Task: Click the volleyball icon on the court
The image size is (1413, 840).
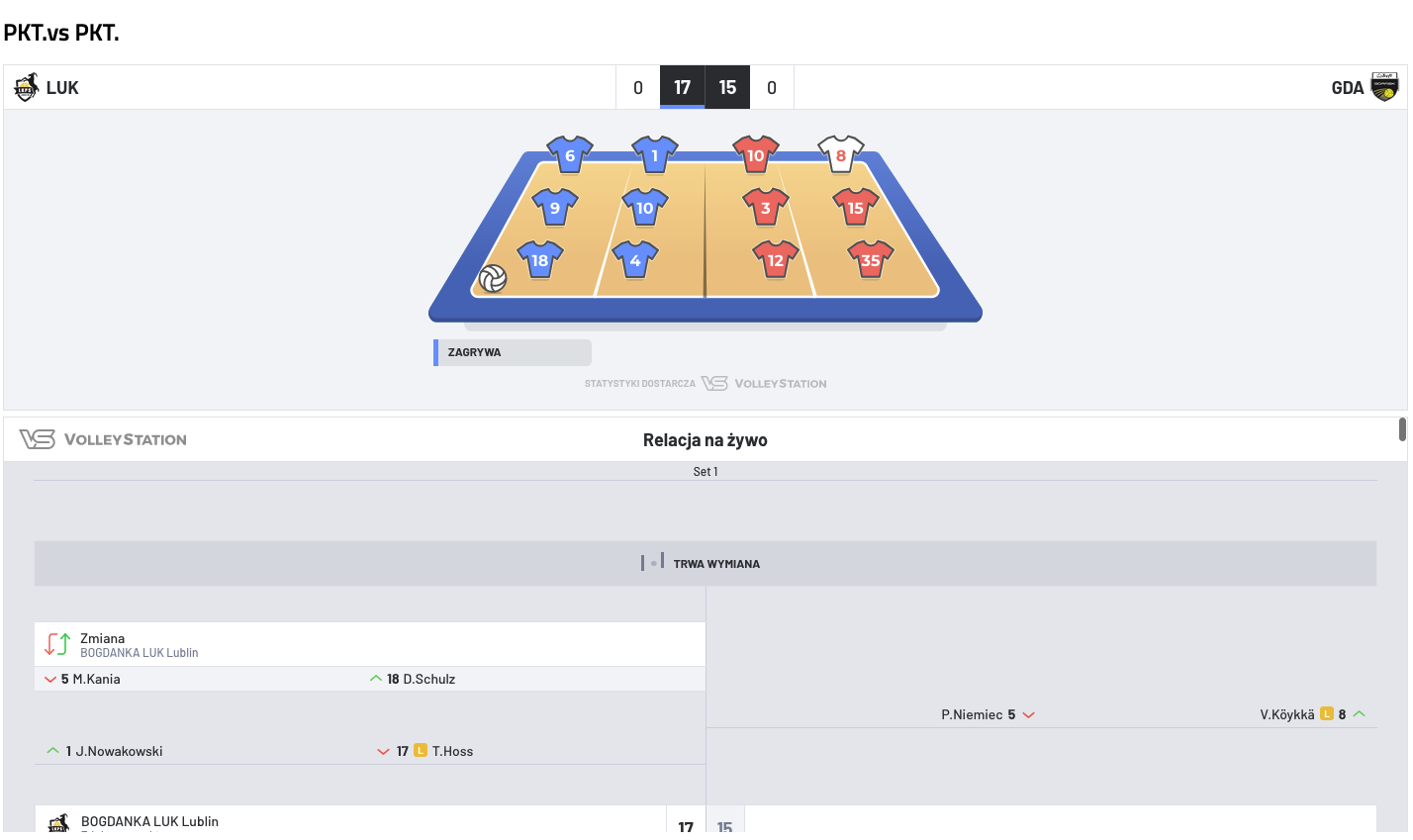Action: point(493,279)
